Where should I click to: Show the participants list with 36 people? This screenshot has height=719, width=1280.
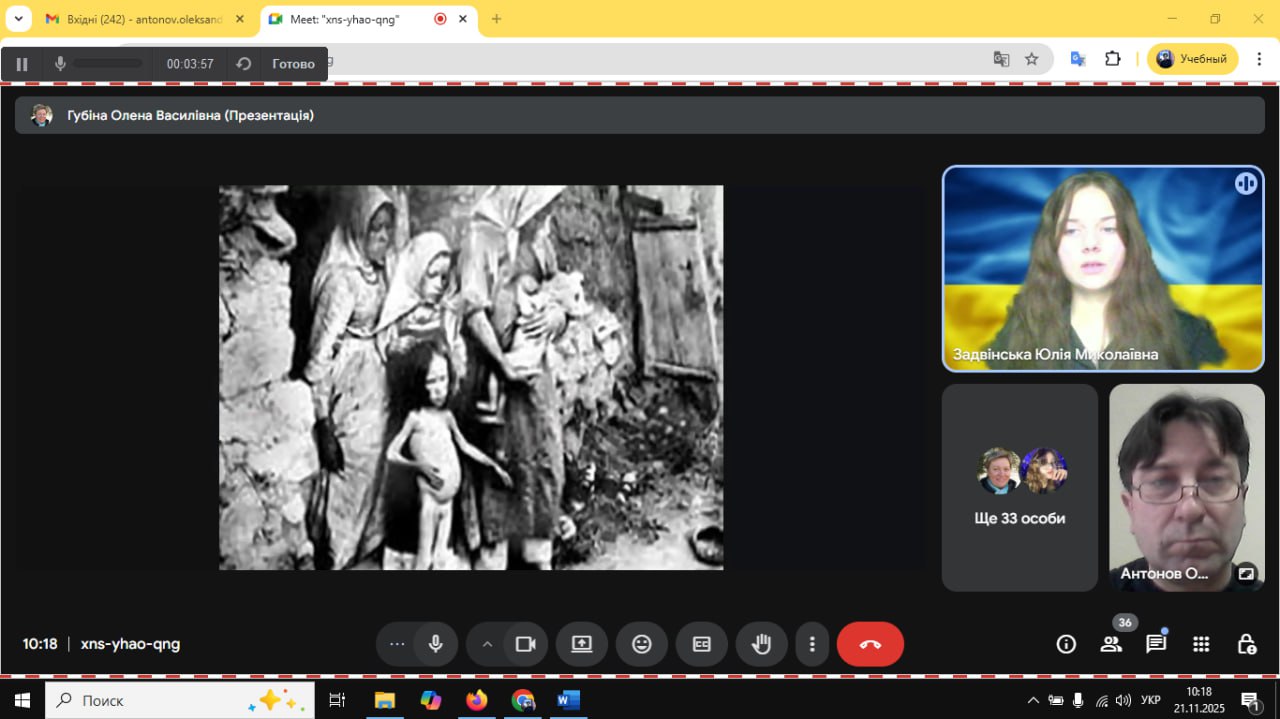[1111, 644]
